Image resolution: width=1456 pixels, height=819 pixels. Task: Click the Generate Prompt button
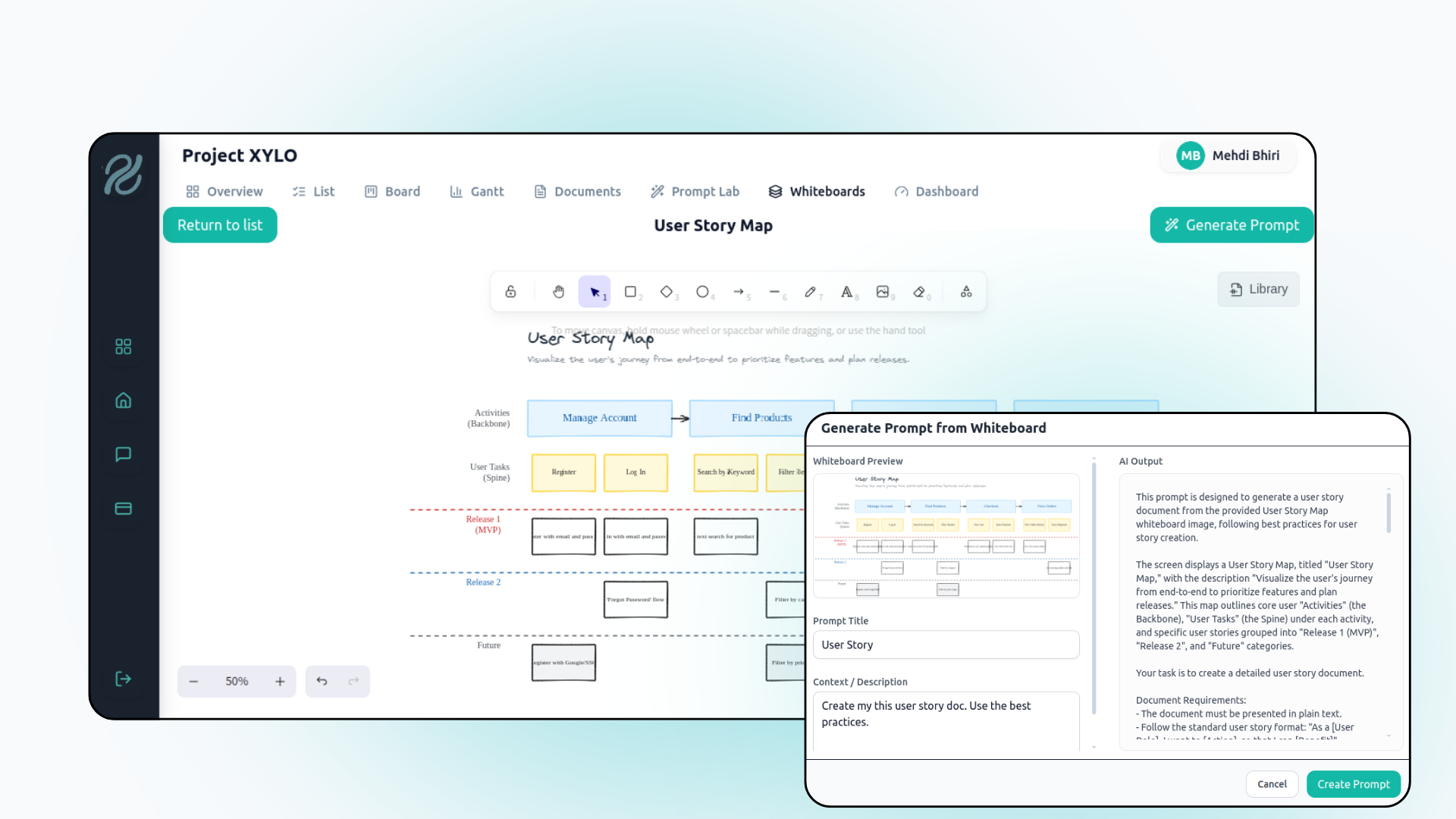pos(1231,224)
